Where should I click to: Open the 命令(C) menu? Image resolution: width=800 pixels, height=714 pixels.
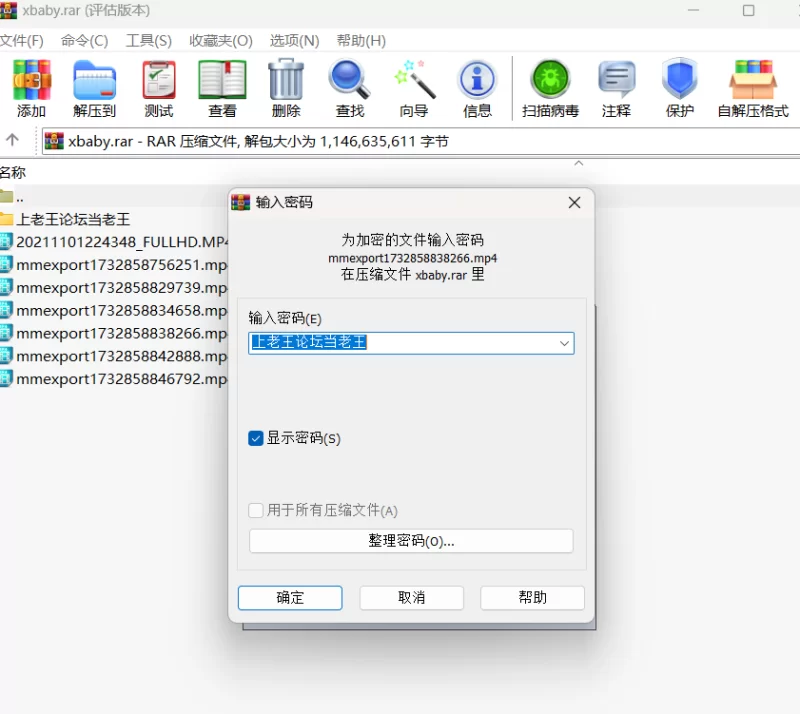(x=85, y=40)
